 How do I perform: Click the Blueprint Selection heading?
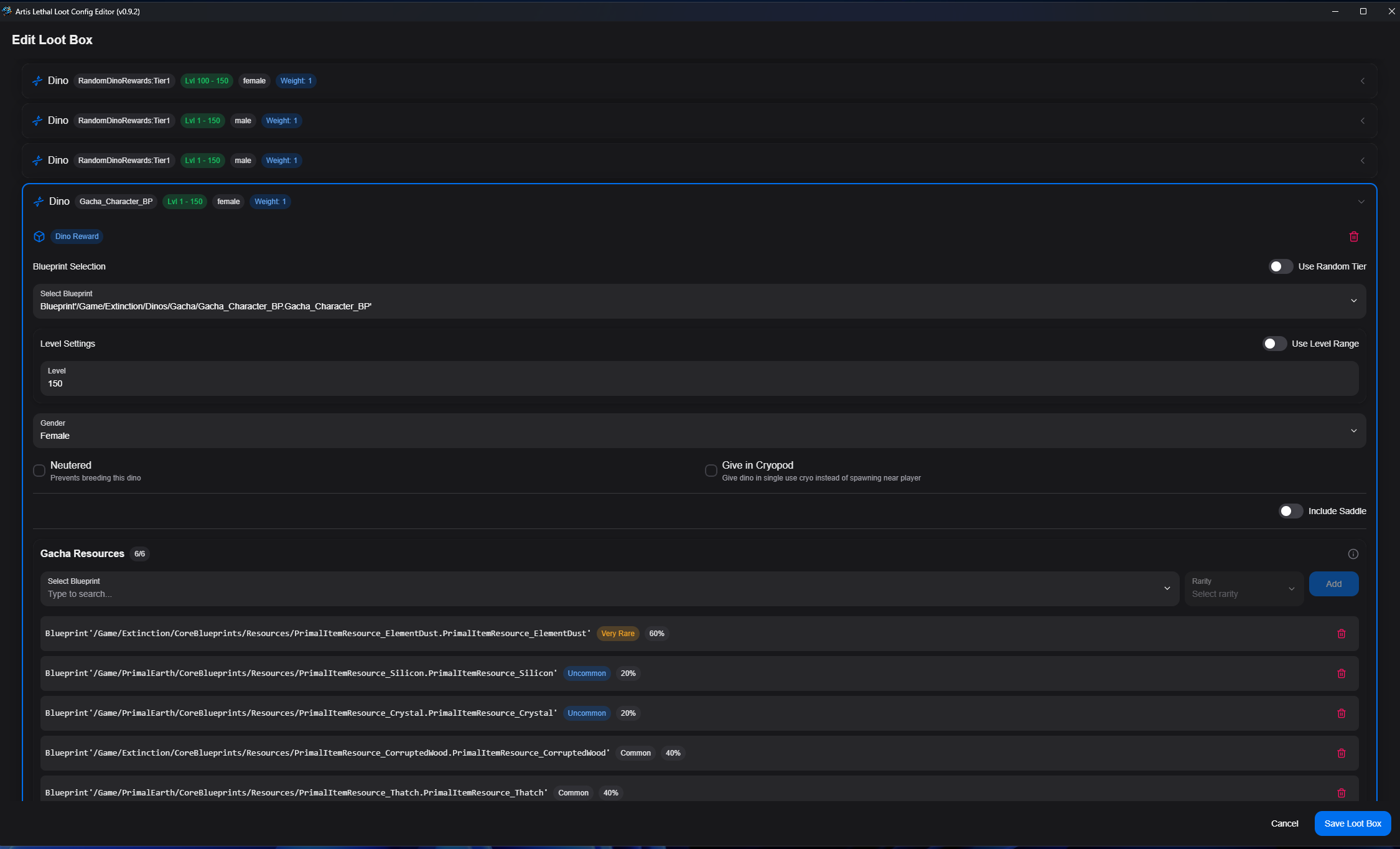(x=69, y=266)
